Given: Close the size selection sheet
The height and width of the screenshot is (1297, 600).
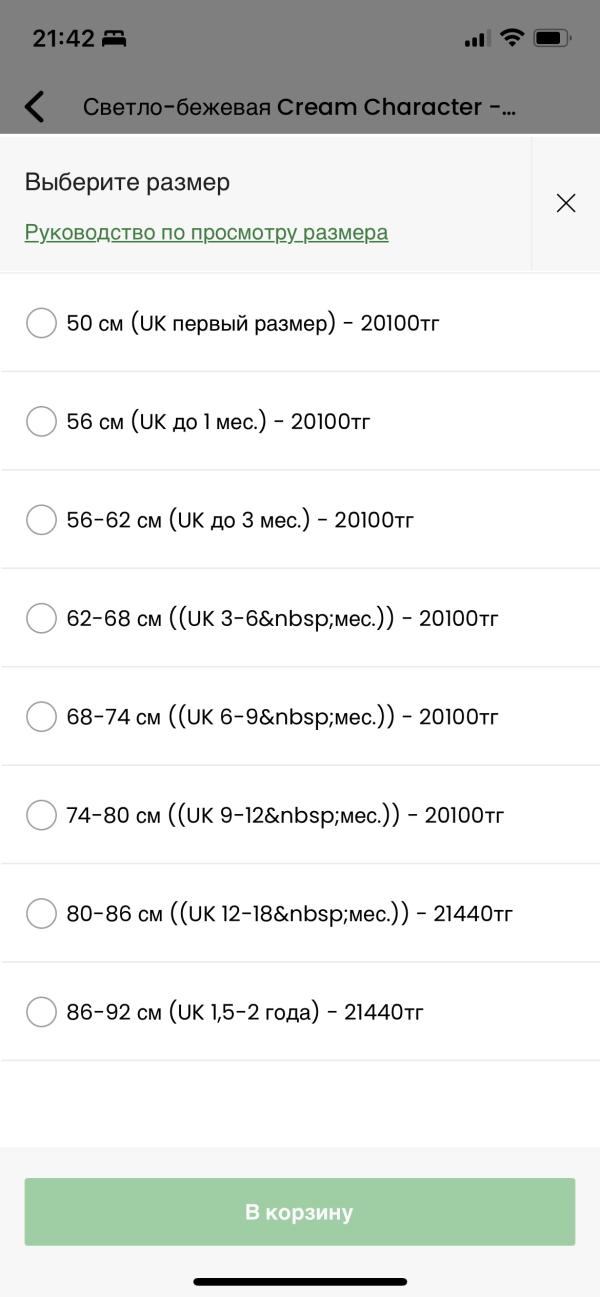Looking at the screenshot, I should point(566,203).
